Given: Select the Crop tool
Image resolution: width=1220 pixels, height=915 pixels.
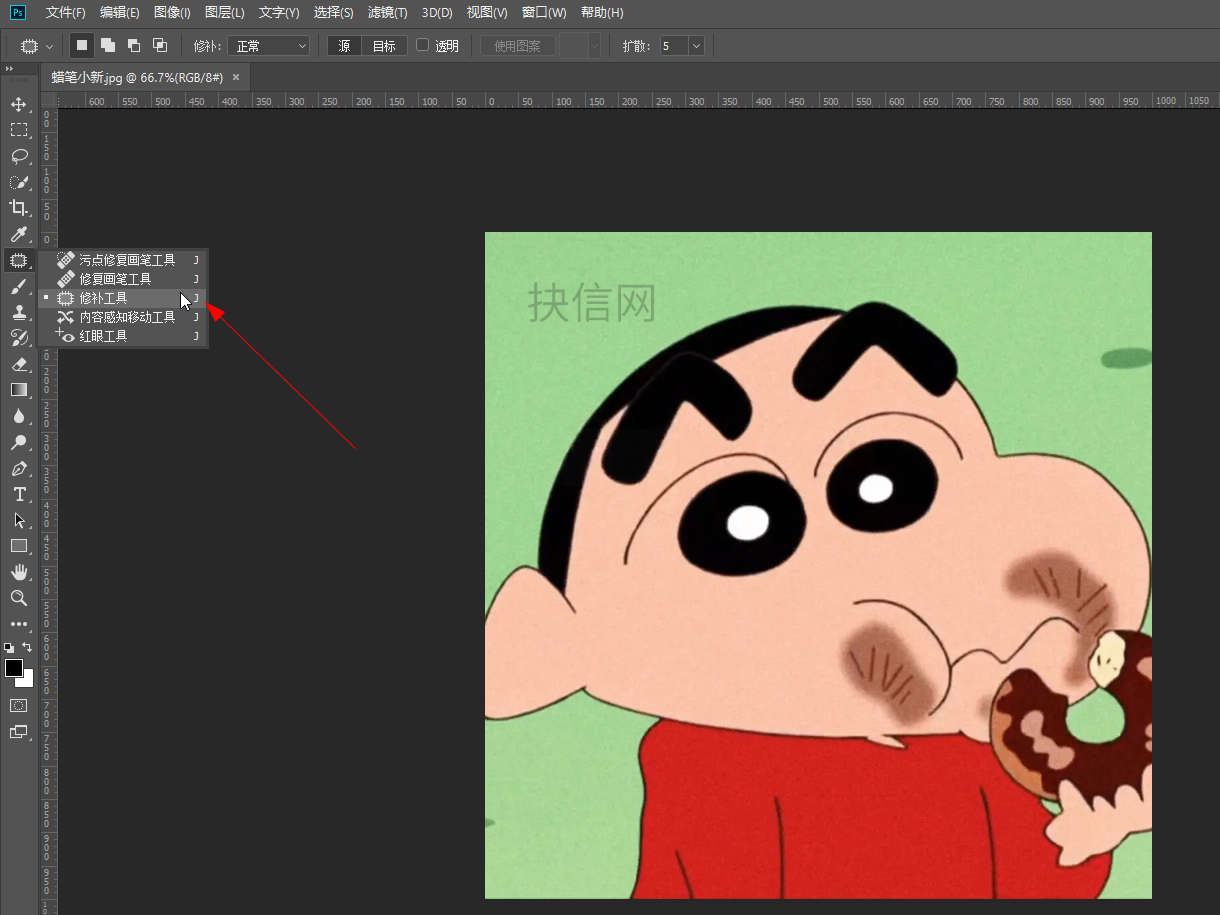Looking at the screenshot, I should pyautogui.click(x=18, y=208).
